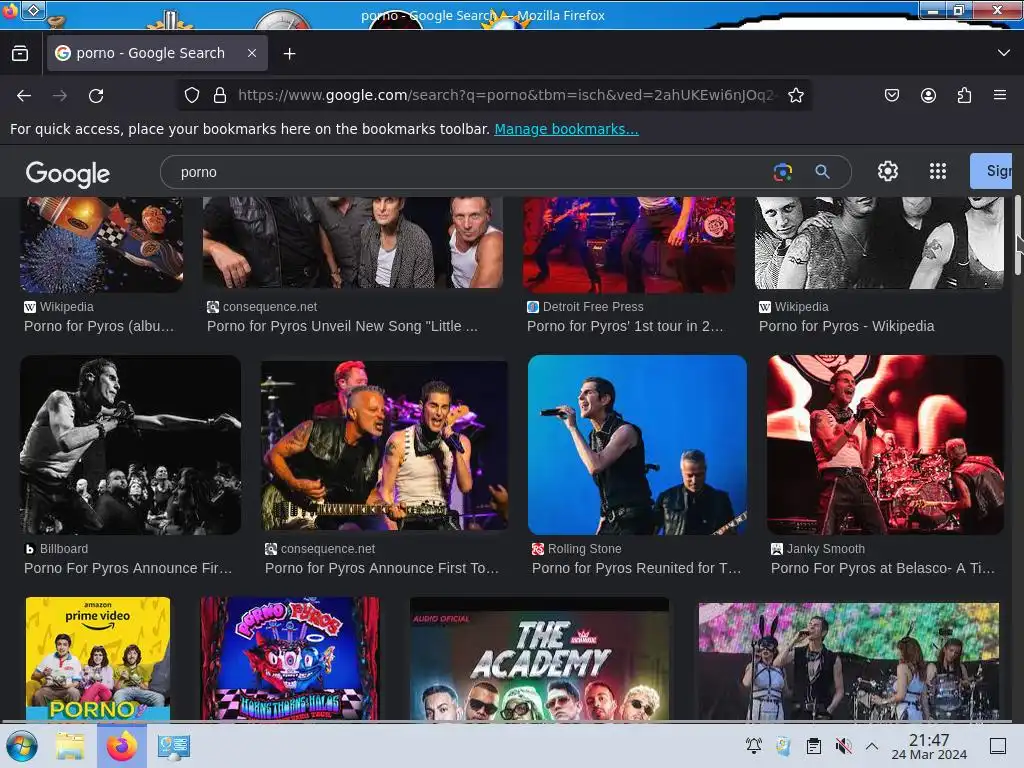
Task: Open the system settings taskbar icon
Action: (x=173, y=746)
